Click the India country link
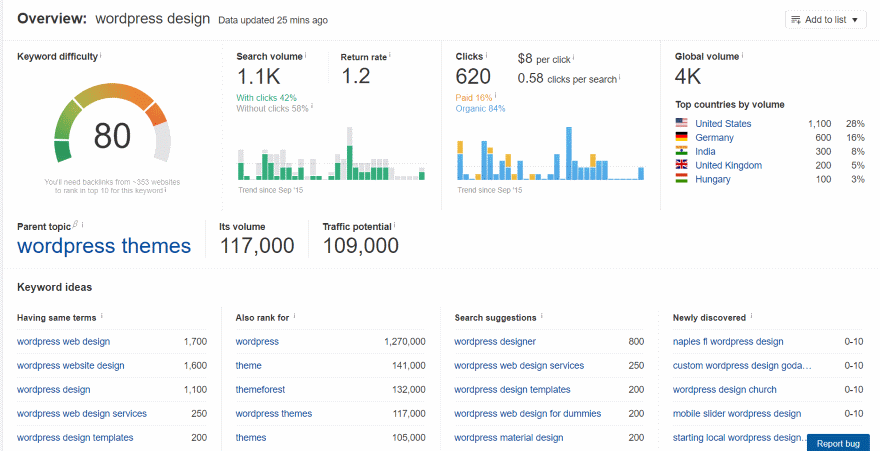Image resolution: width=880 pixels, height=451 pixels. pyautogui.click(x=705, y=152)
